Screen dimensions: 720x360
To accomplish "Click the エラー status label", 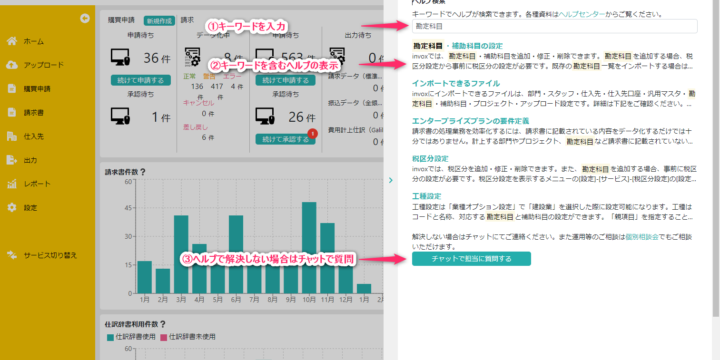I will (232, 77).
